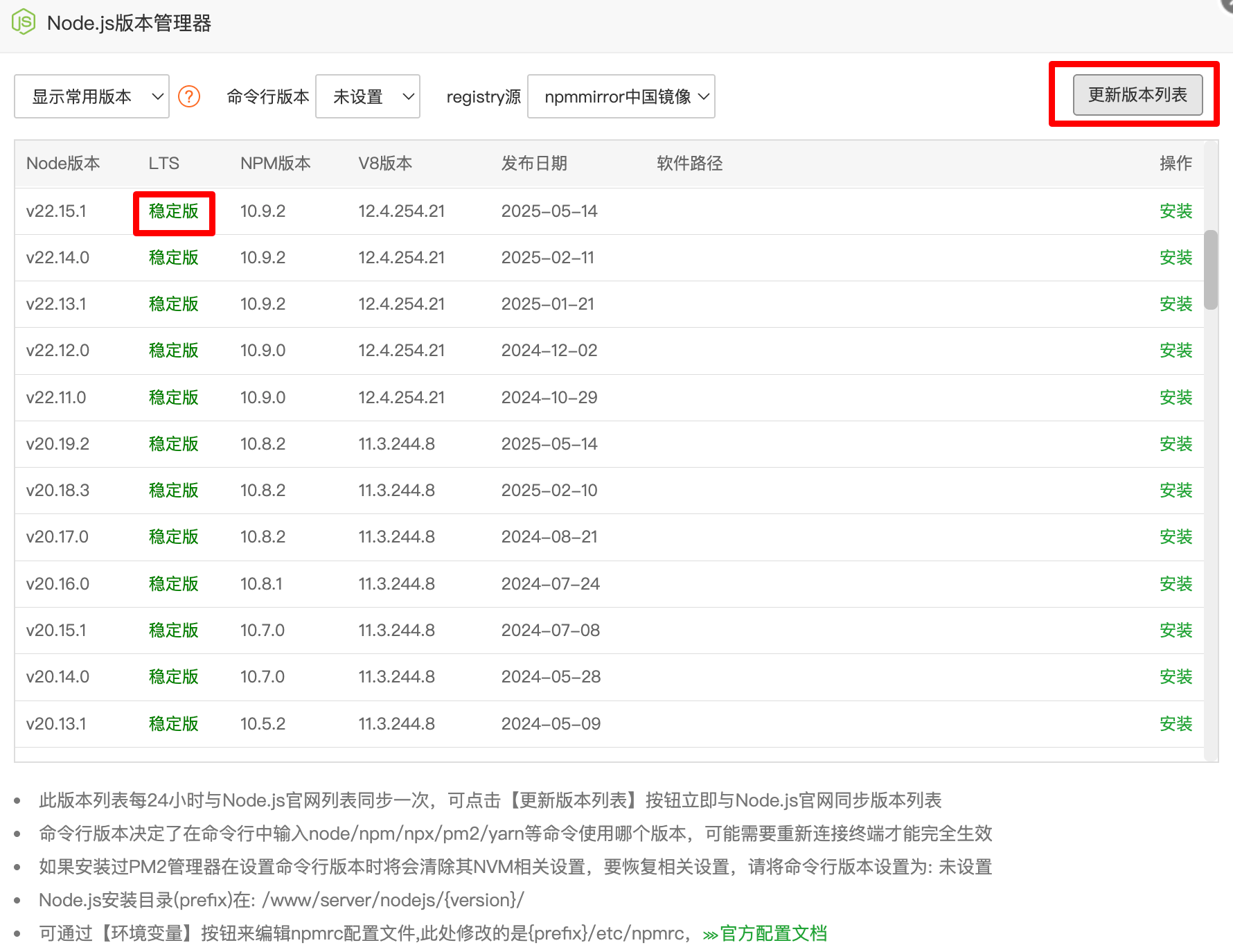Click 稳定版 label in v22.15.1 row

[174, 211]
